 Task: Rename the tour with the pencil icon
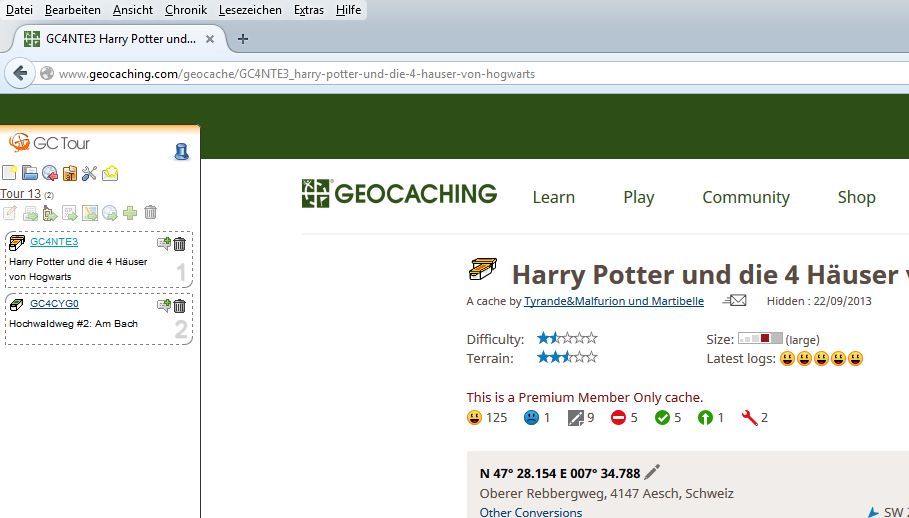[x=10, y=213]
